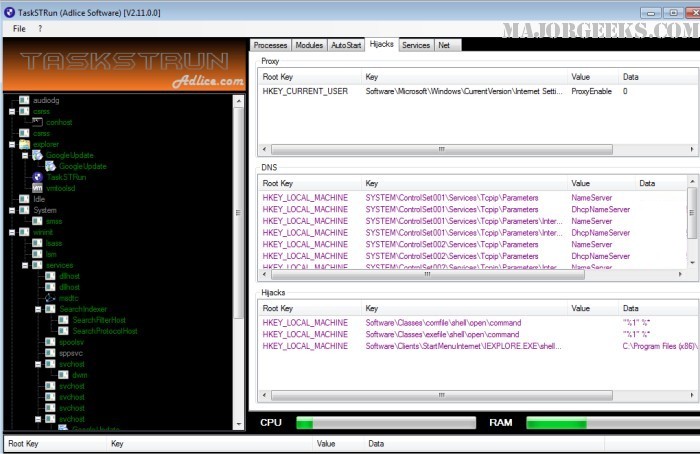
Task: Click the vmtoolsd process icon
Action: pyautogui.click(x=38, y=188)
